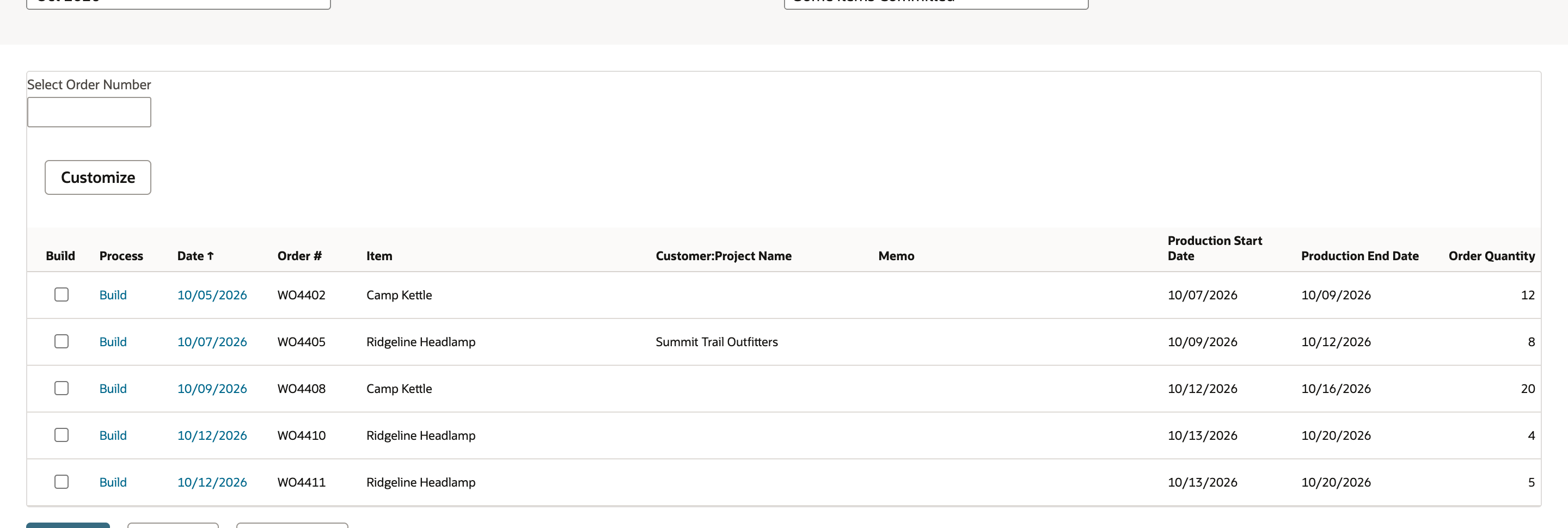1568x528 pixels.
Task: Click production end date 10/16/2026 for WO4408
Action: 1336,389
